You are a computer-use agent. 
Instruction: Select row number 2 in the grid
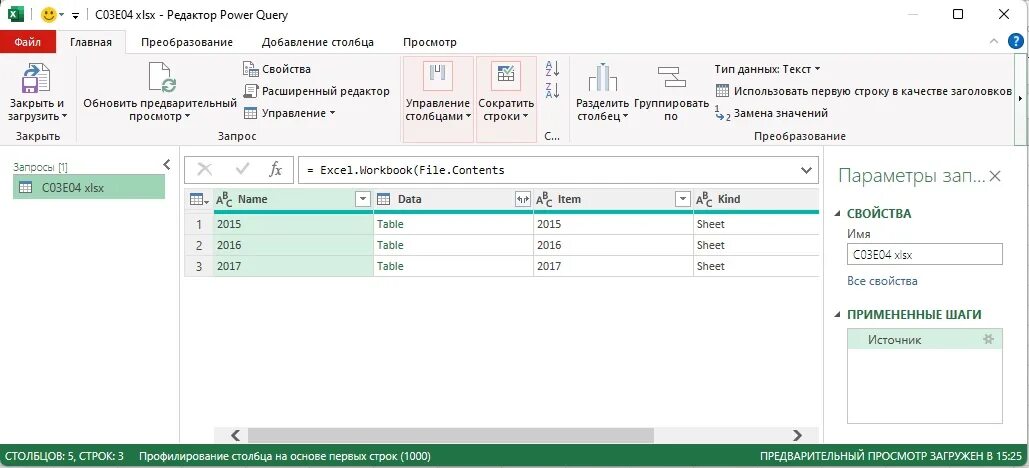click(199, 245)
